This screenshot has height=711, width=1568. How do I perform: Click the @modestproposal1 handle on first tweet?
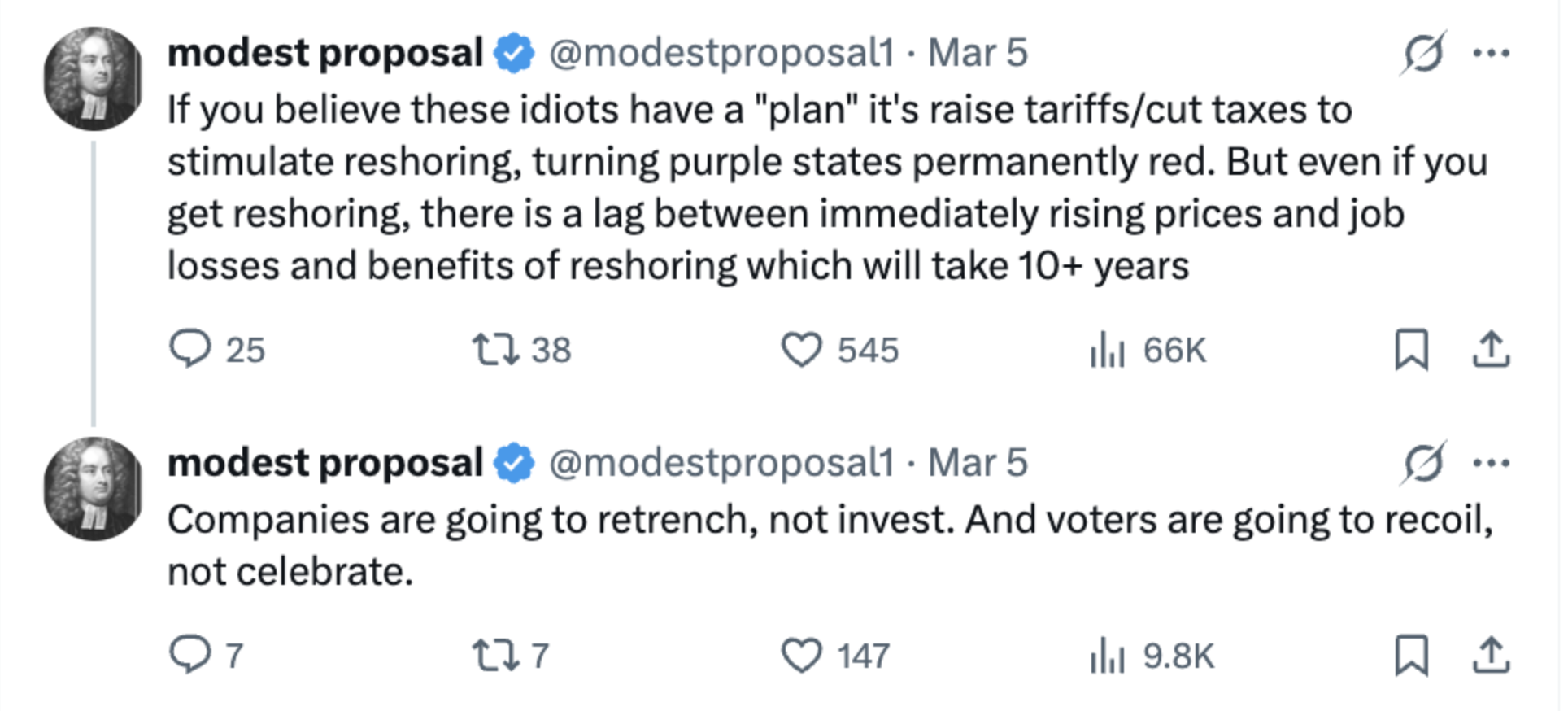[721, 53]
